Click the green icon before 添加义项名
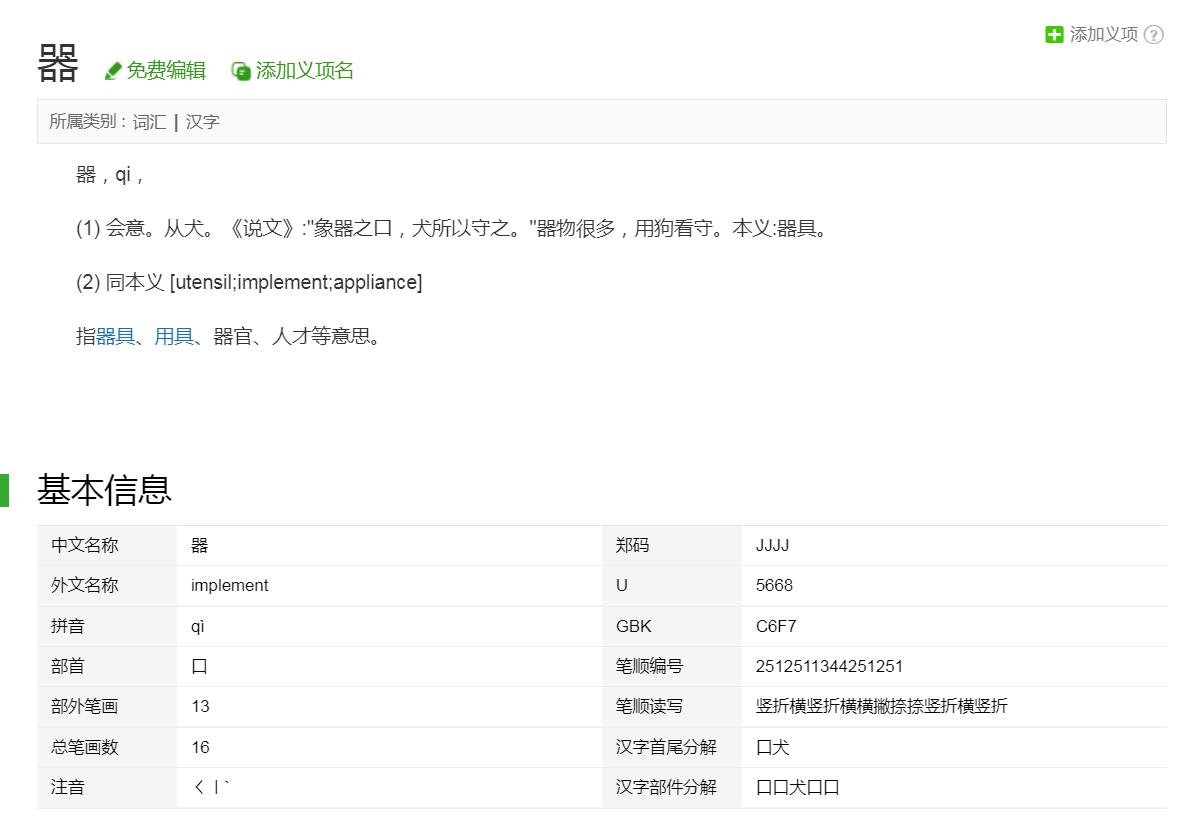This screenshot has width=1180, height=825. (240, 71)
